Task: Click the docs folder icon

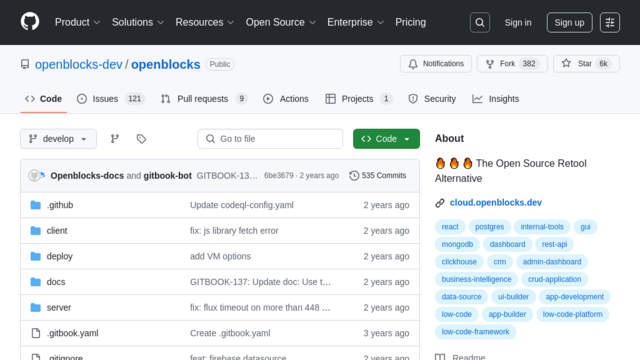Action: click(x=36, y=282)
